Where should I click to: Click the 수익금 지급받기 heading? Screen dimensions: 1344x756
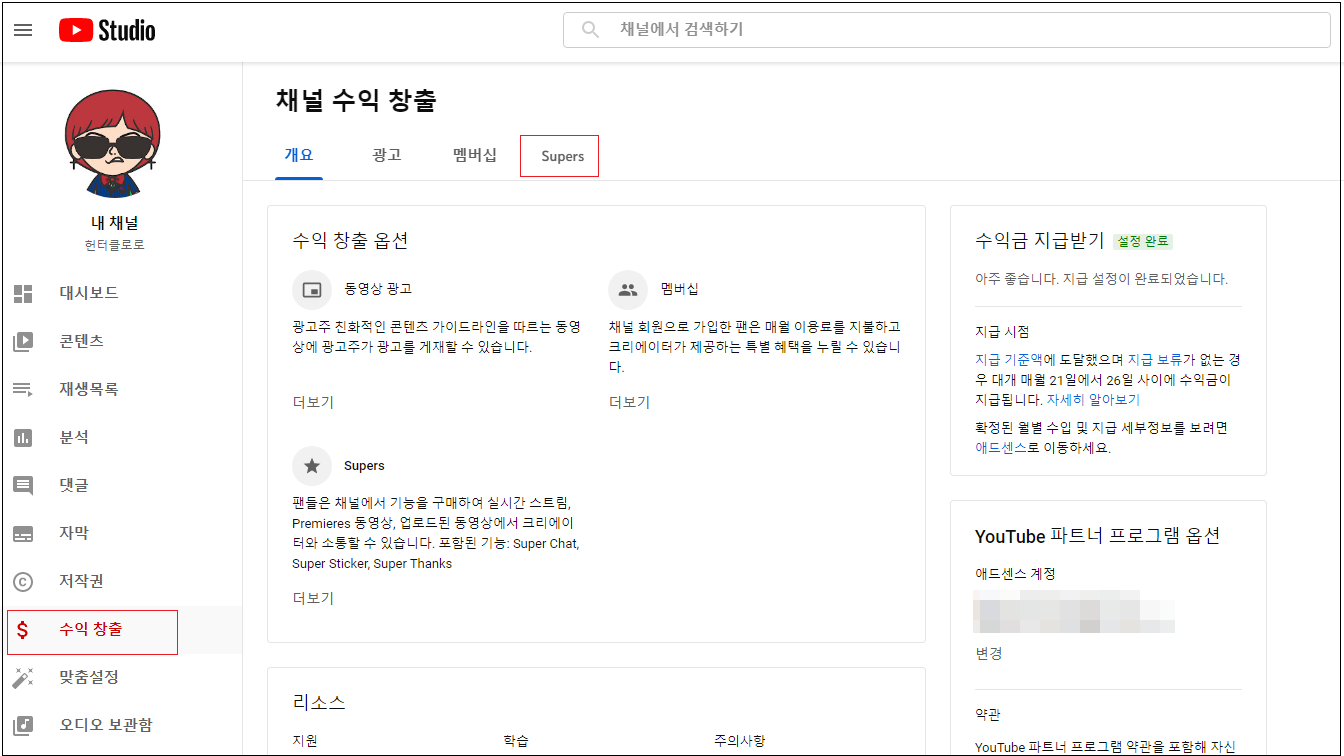pyautogui.click(x=1039, y=240)
